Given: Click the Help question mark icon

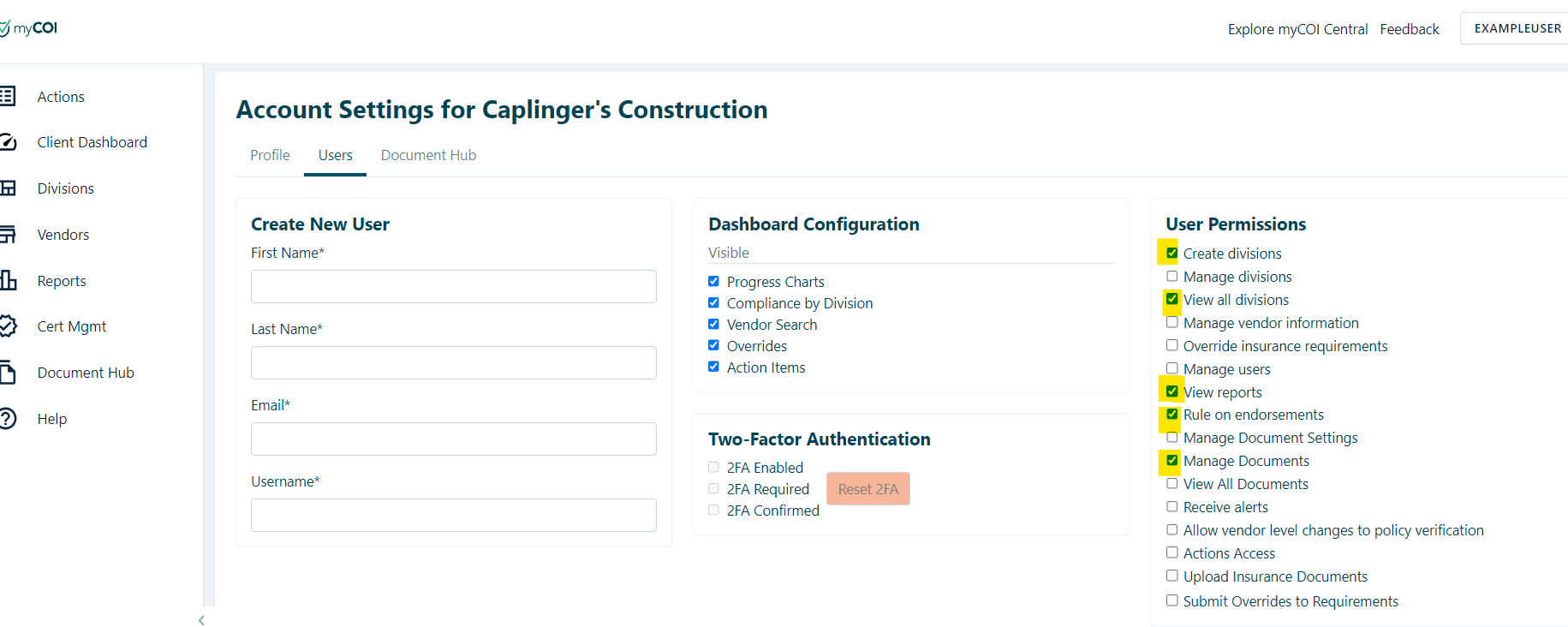Looking at the screenshot, I should pyautogui.click(x=8, y=419).
